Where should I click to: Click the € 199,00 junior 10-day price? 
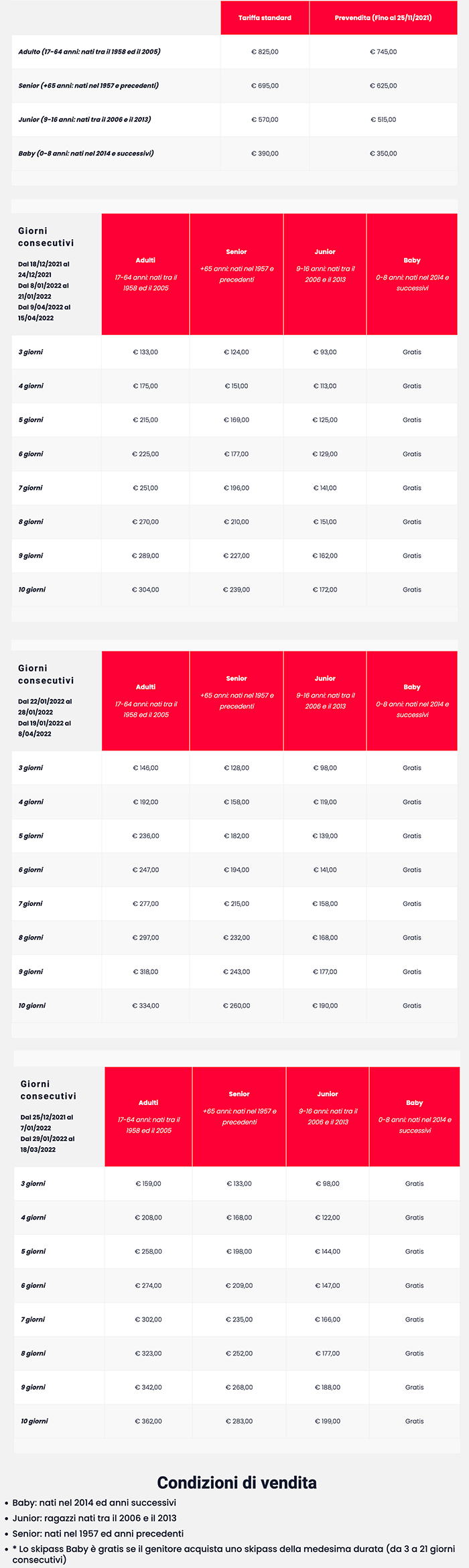coord(328,1421)
